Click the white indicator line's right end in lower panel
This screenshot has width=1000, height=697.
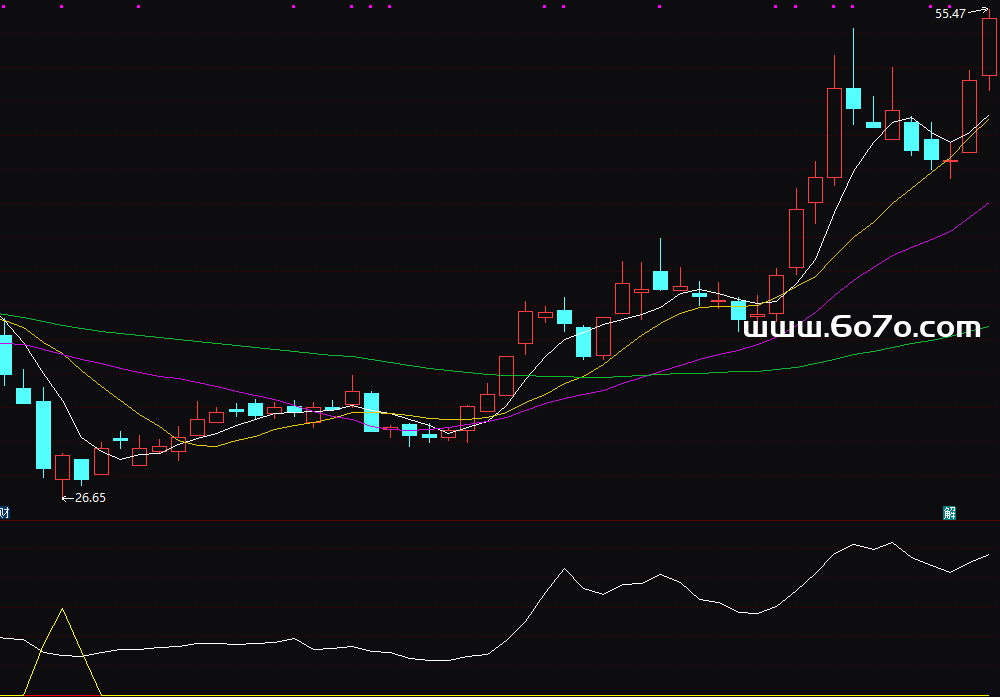pos(987,554)
